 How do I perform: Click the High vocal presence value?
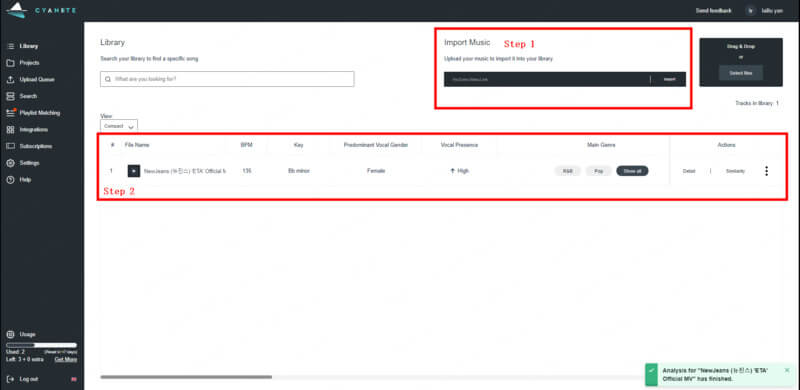[x=459, y=171]
